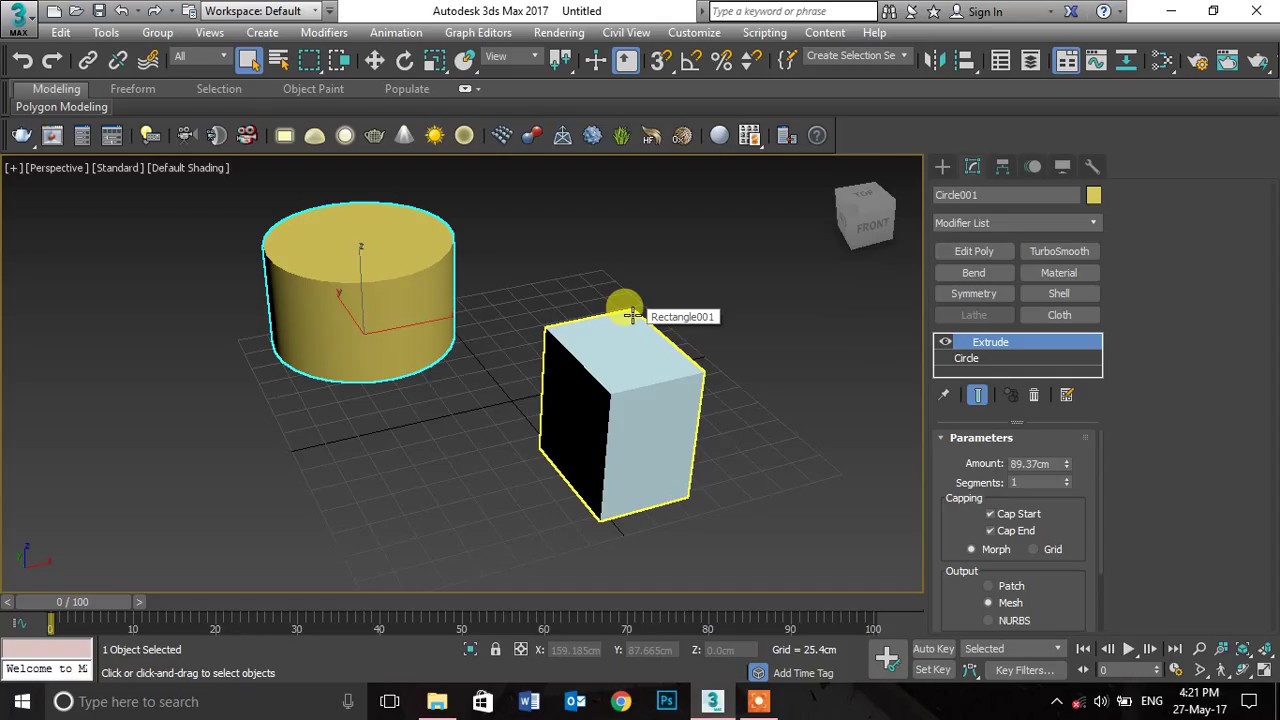
Task: Launch Photoshop from the taskbar
Action: click(x=667, y=701)
